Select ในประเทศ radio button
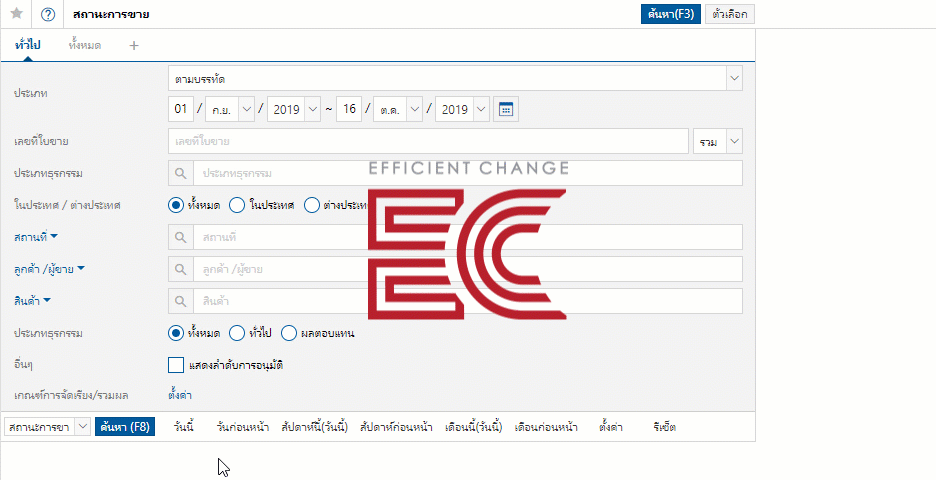 237,205
